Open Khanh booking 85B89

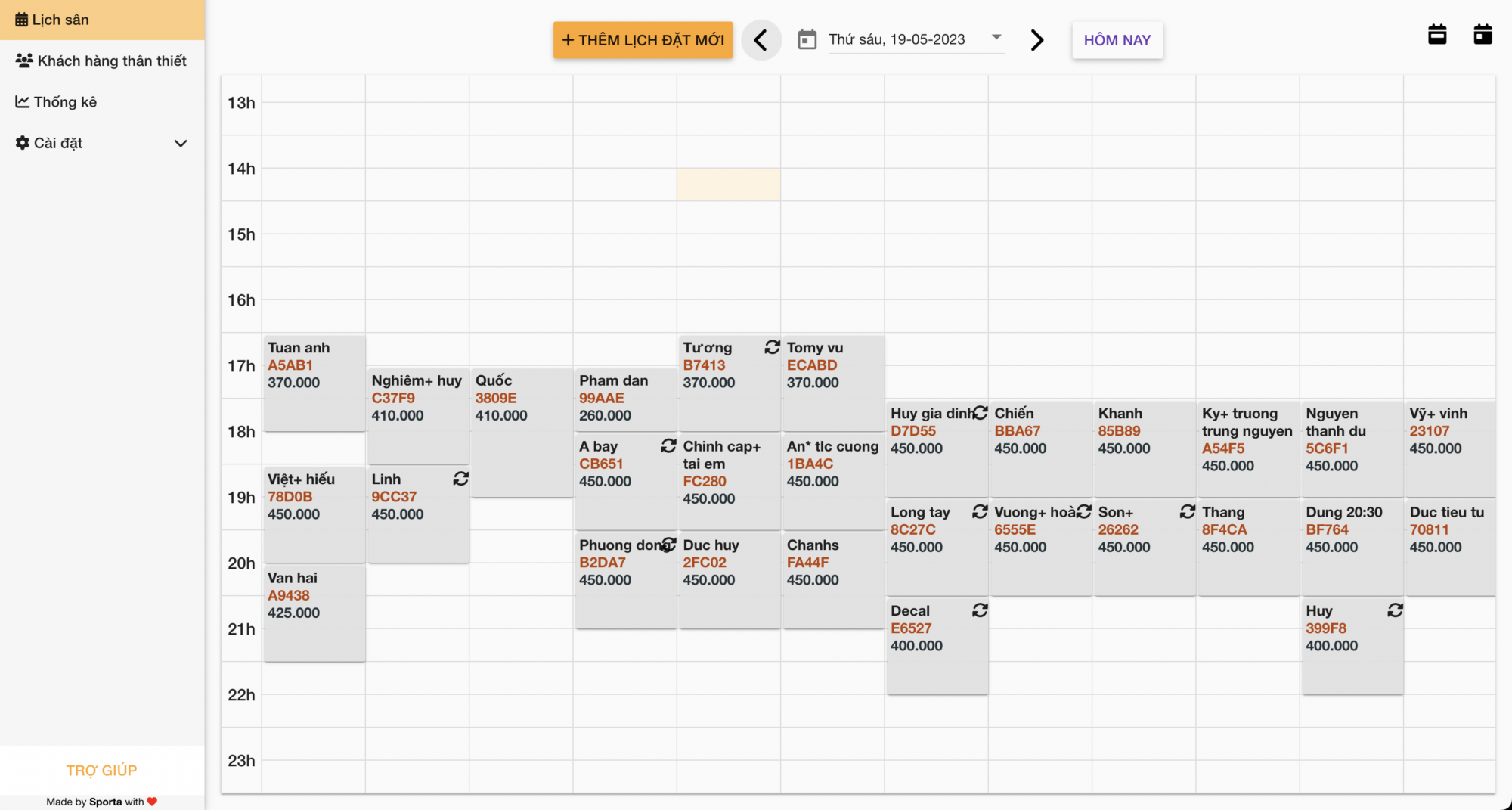click(1145, 449)
